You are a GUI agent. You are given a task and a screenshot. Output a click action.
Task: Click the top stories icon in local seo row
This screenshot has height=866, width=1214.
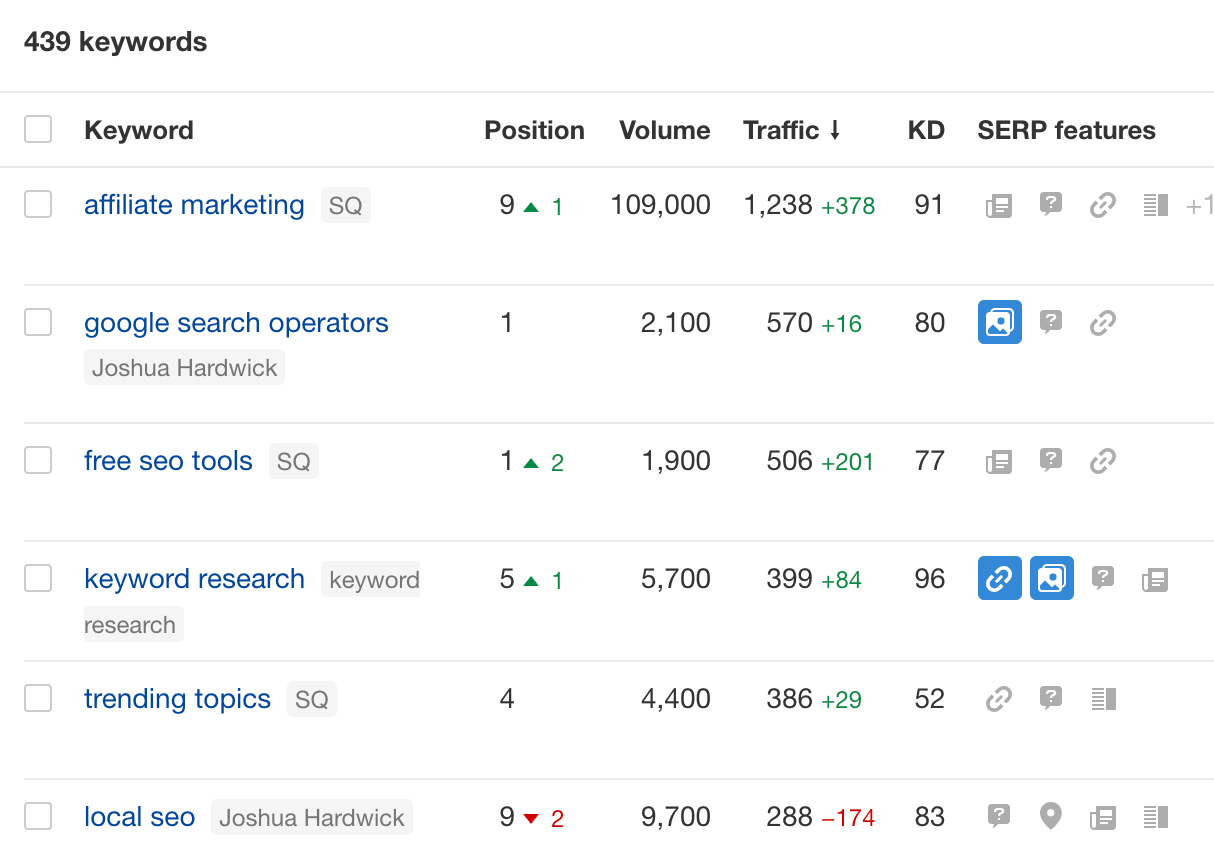(1103, 817)
